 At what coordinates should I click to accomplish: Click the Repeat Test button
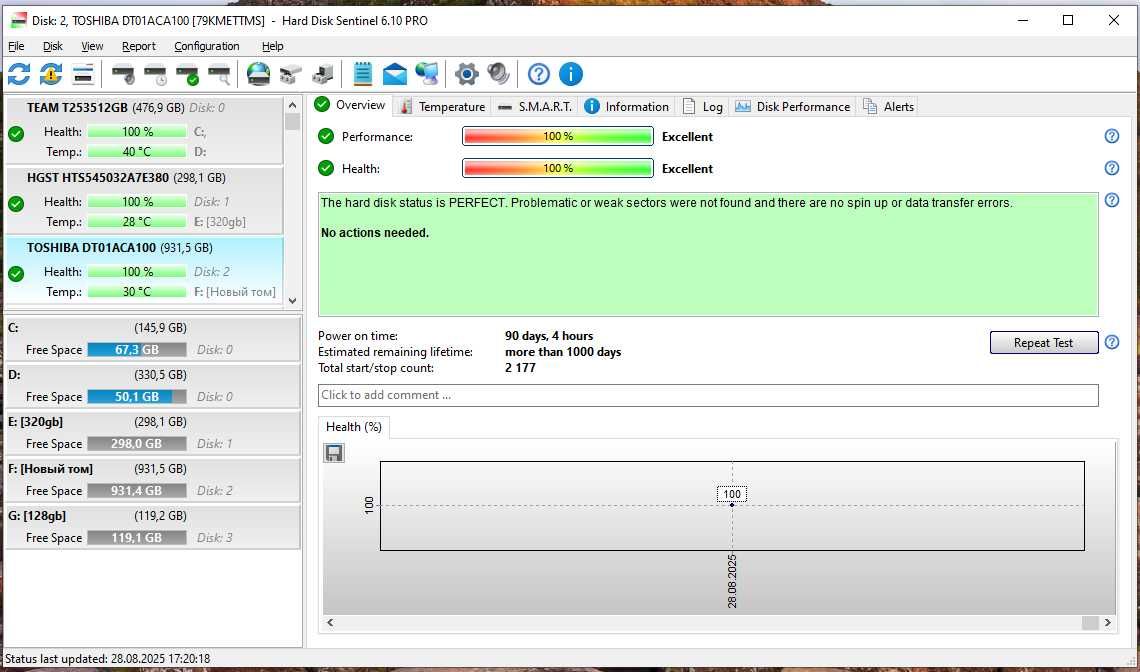1043,343
